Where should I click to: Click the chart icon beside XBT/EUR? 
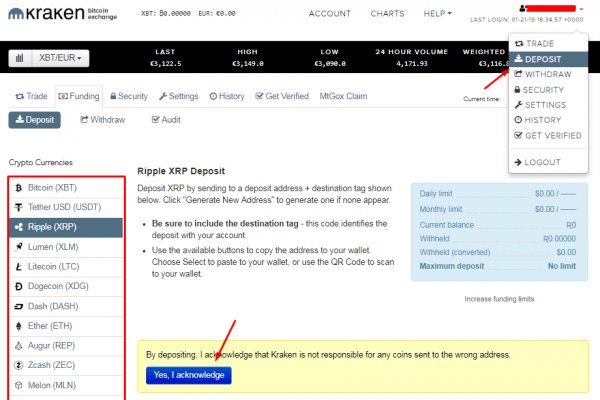pyautogui.click(x=20, y=59)
